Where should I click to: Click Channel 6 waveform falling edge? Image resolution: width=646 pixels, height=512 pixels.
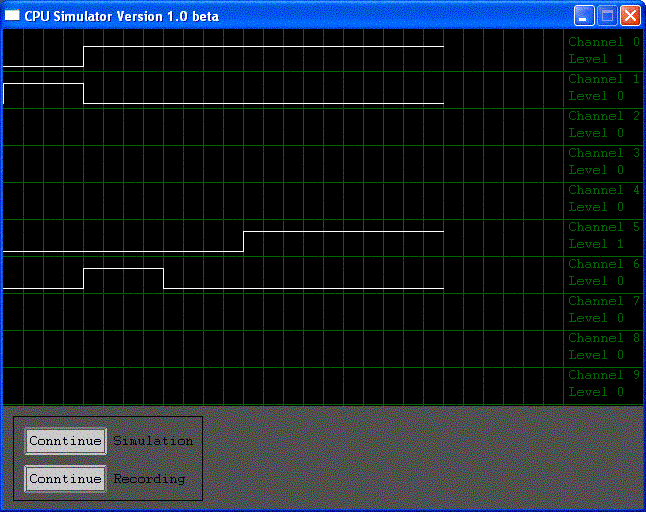pos(164,278)
